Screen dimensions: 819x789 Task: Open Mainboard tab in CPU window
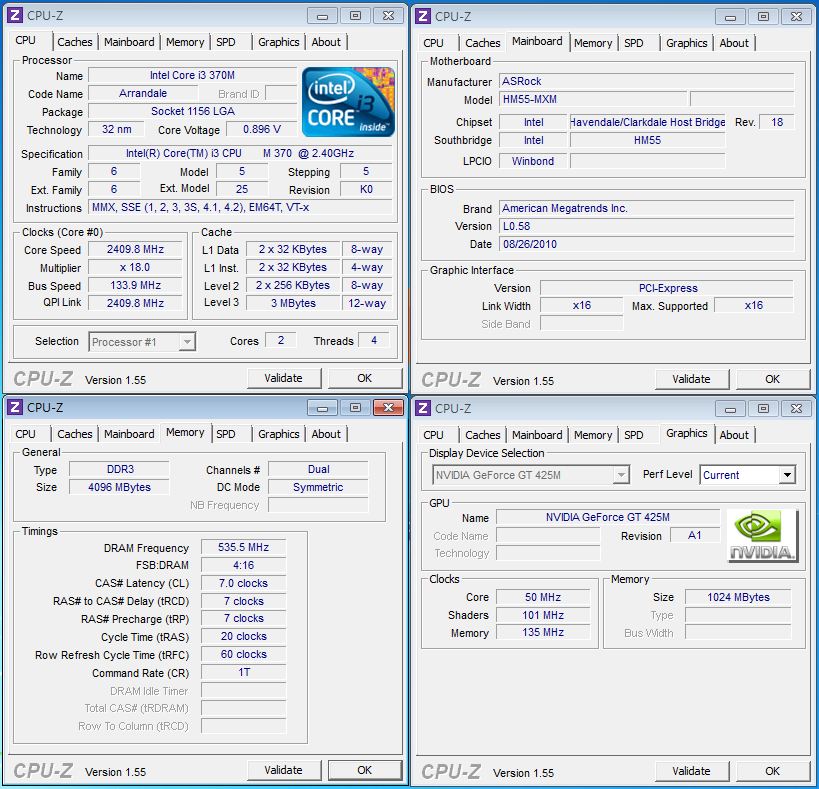pyautogui.click(x=129, y=42)
